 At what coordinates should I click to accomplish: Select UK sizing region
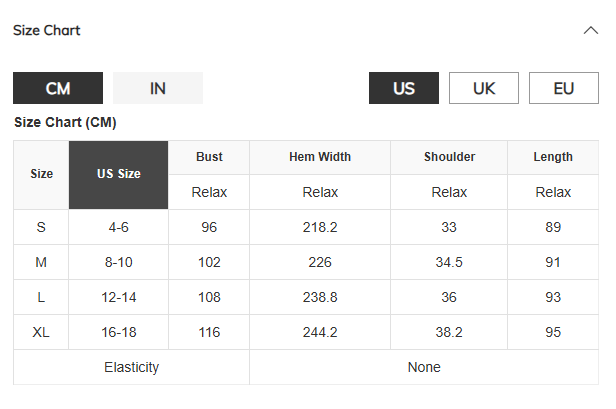pos(484,88)
